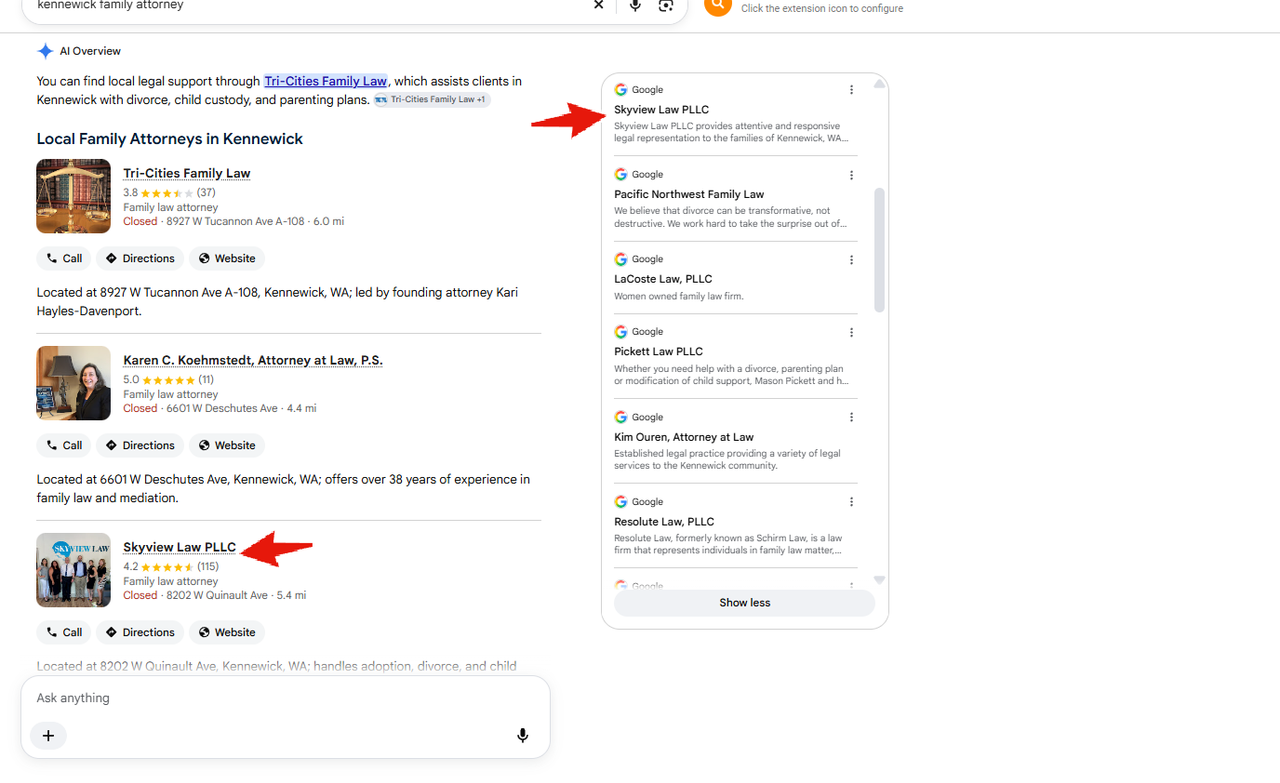Open the Pickett Law PLLC source card
Viewport: 1280px width, 783px height.
click(735, 355)
